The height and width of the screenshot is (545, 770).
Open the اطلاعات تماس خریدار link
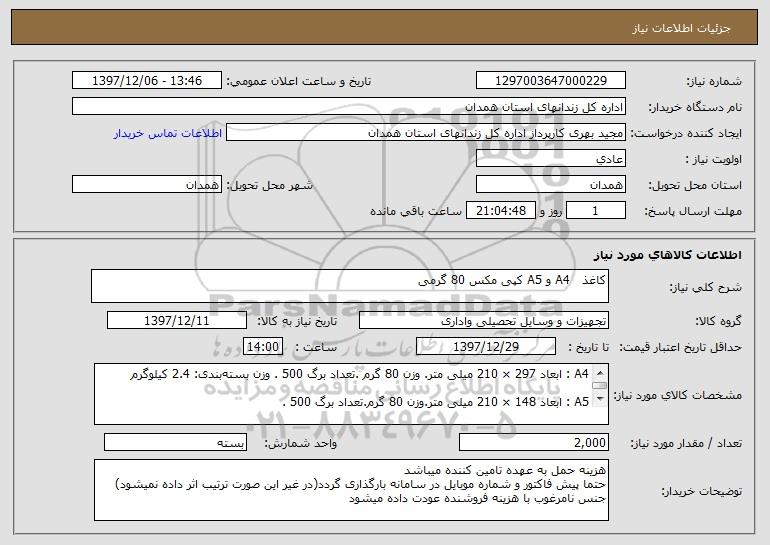[x=168, y=133]
